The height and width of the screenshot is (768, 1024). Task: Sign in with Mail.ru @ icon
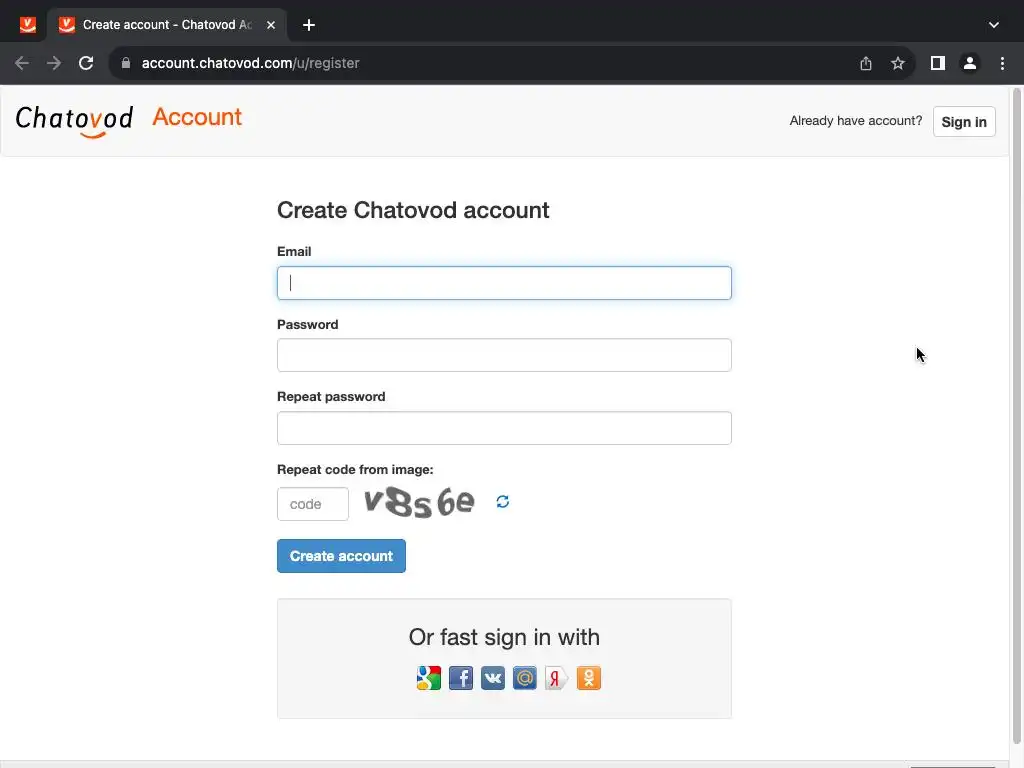coord(524,679)
